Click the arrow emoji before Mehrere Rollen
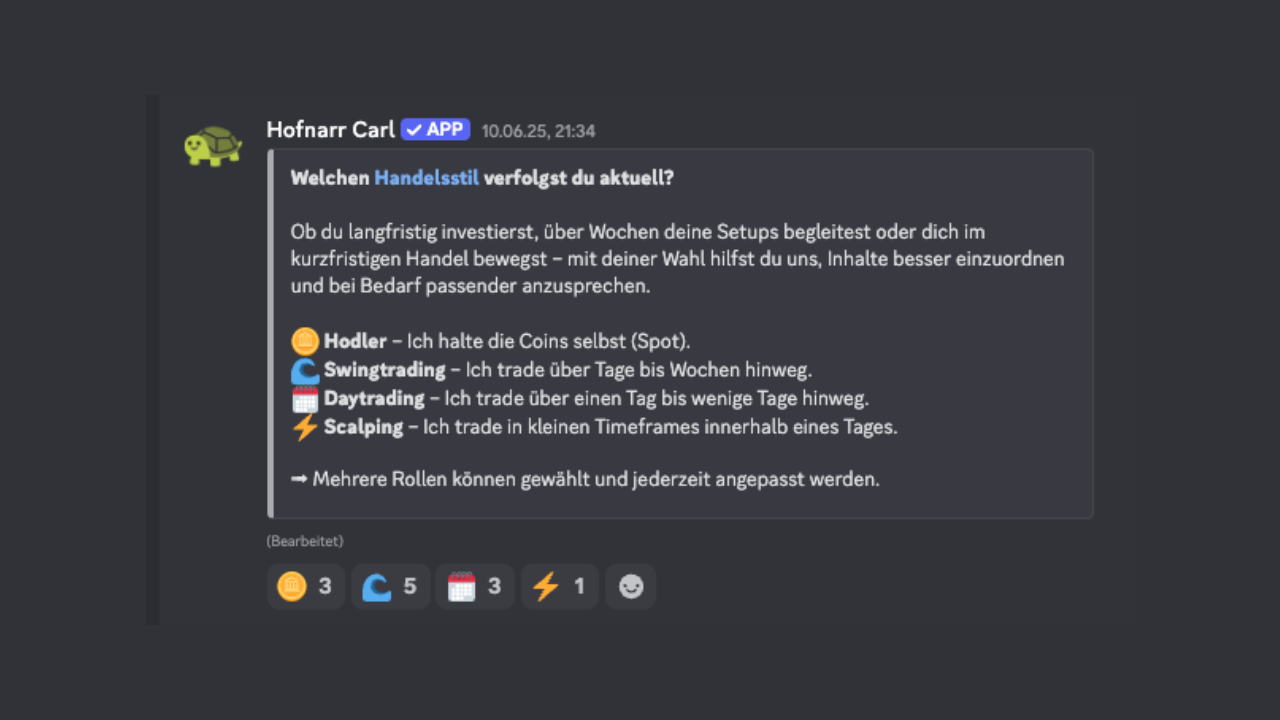1280x720 pixels. 299,479
